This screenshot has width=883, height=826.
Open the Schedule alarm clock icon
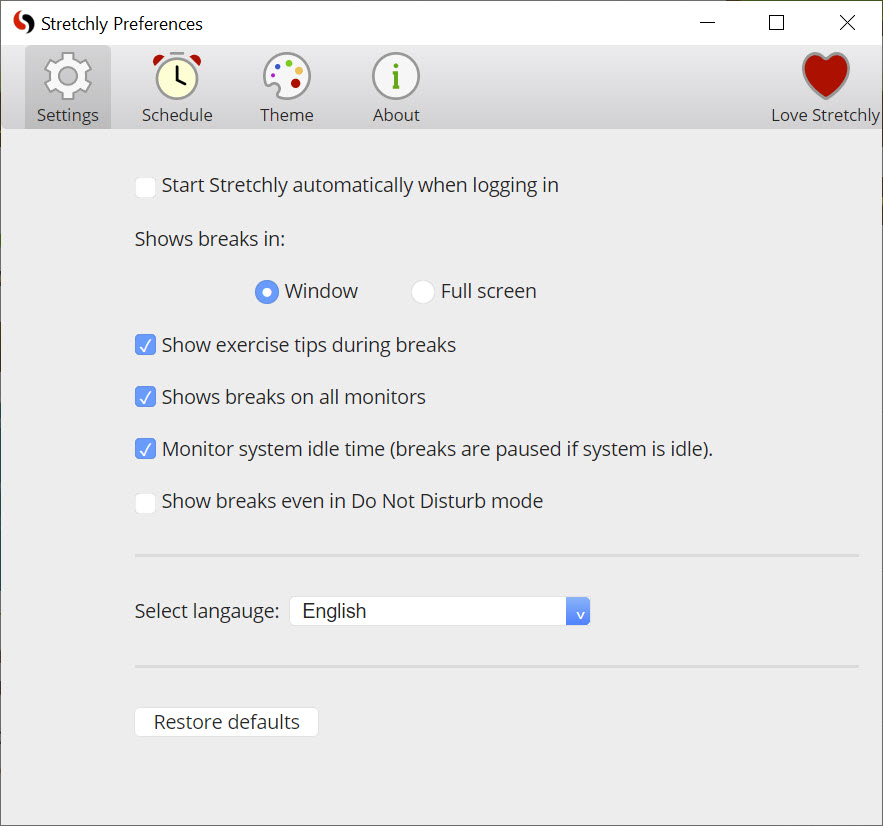pos(177,76)
